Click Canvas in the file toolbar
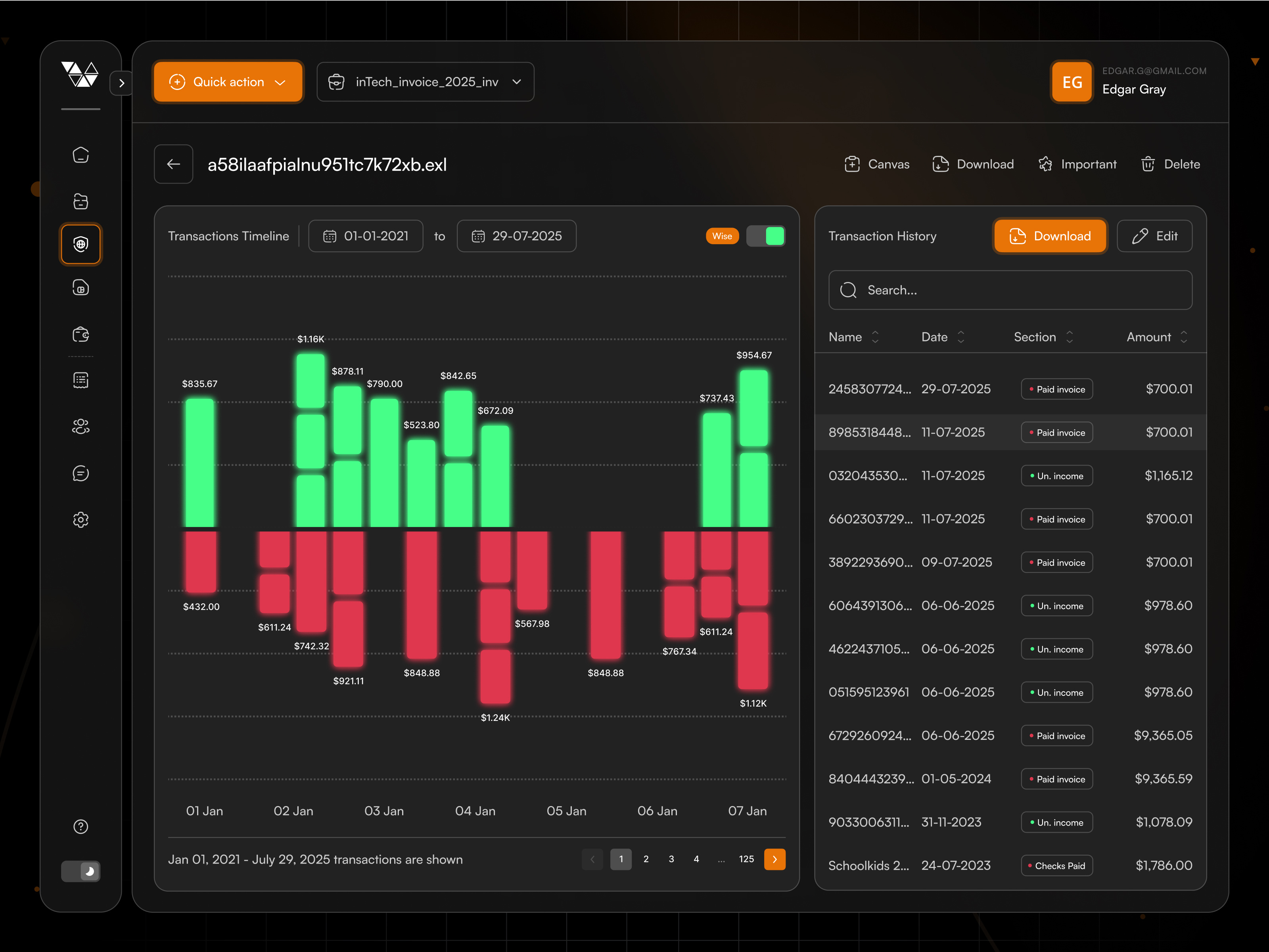Viewport: 1269px width, 952px height. 877,164
